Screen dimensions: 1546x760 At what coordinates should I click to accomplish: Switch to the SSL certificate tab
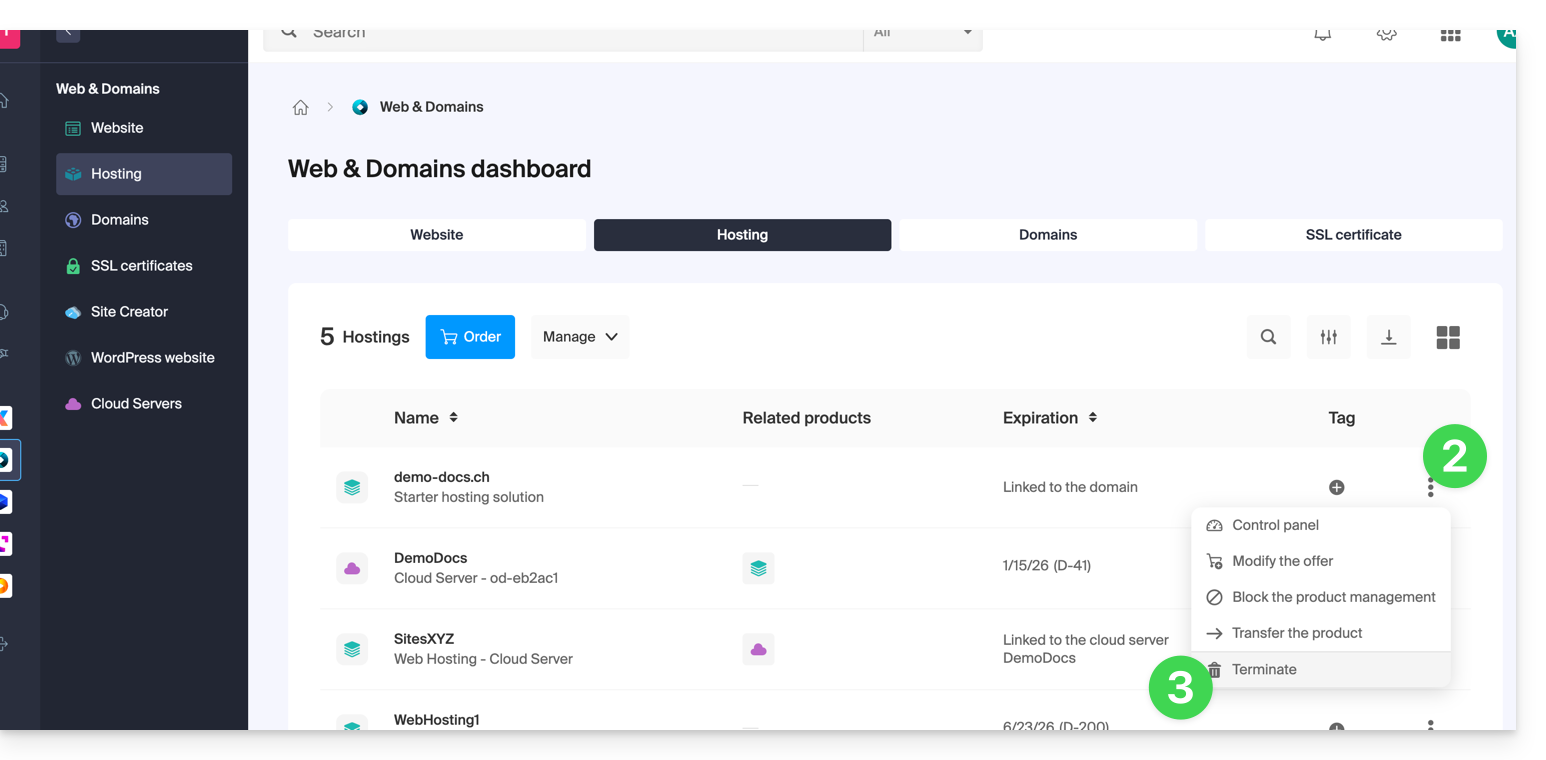click(1353, 235)
